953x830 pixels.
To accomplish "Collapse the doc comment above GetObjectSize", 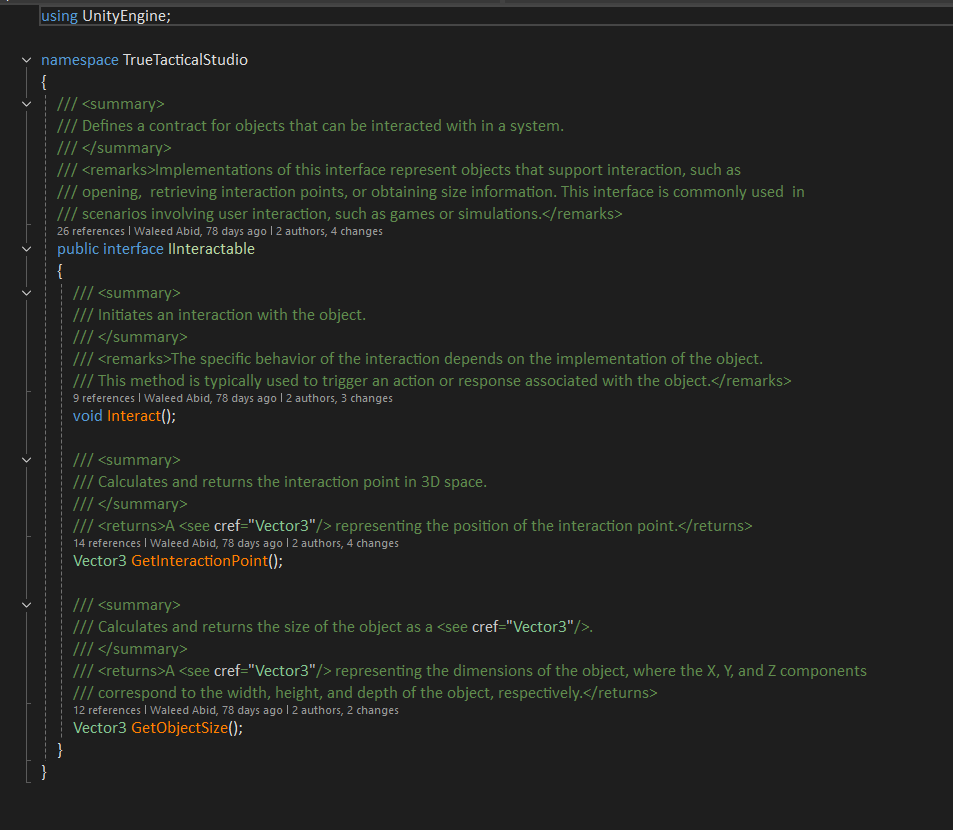I will [26, 605].
